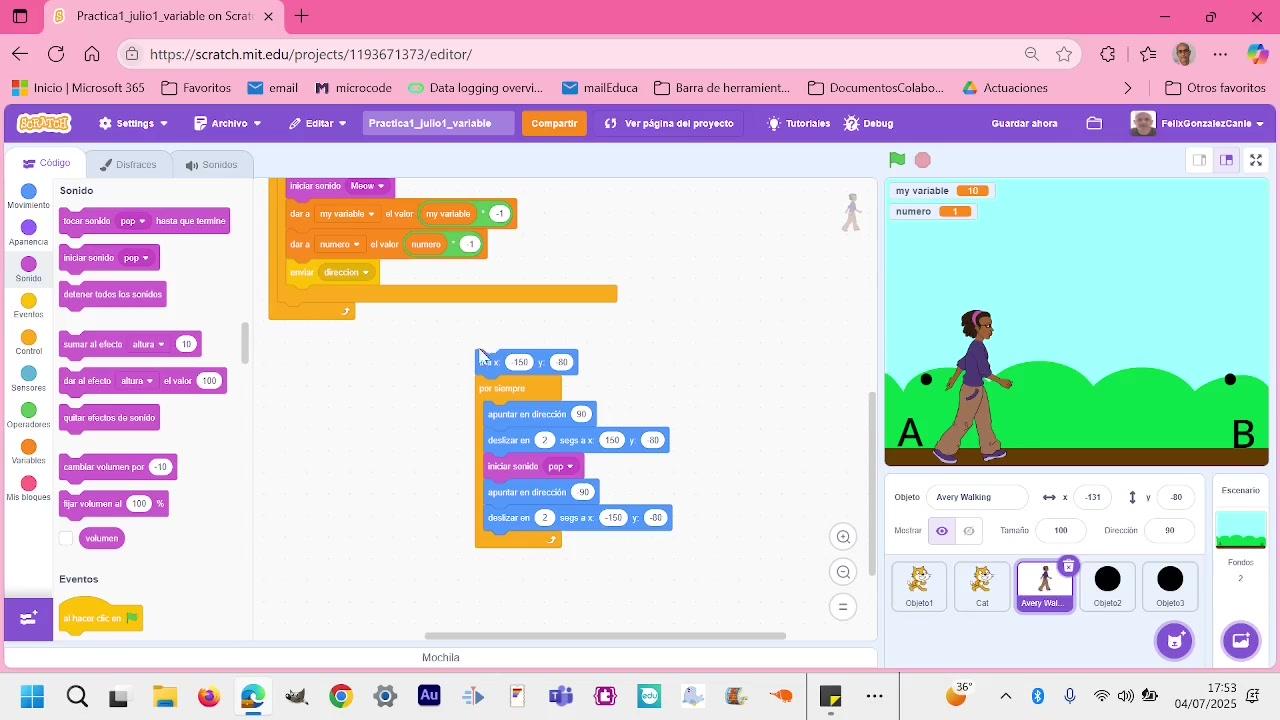The height and width of the screenshot is (720, 1280).
Task: Toggle the volumen variable checkbox
Action: 66,538
